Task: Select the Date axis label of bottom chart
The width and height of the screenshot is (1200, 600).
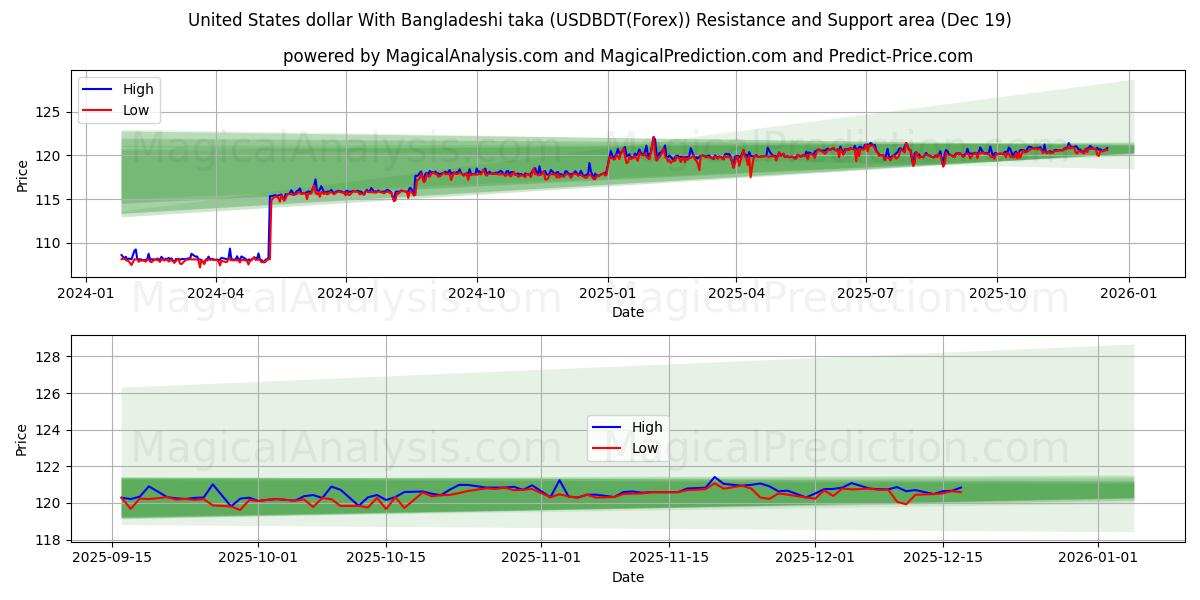Action: point(626,577)
